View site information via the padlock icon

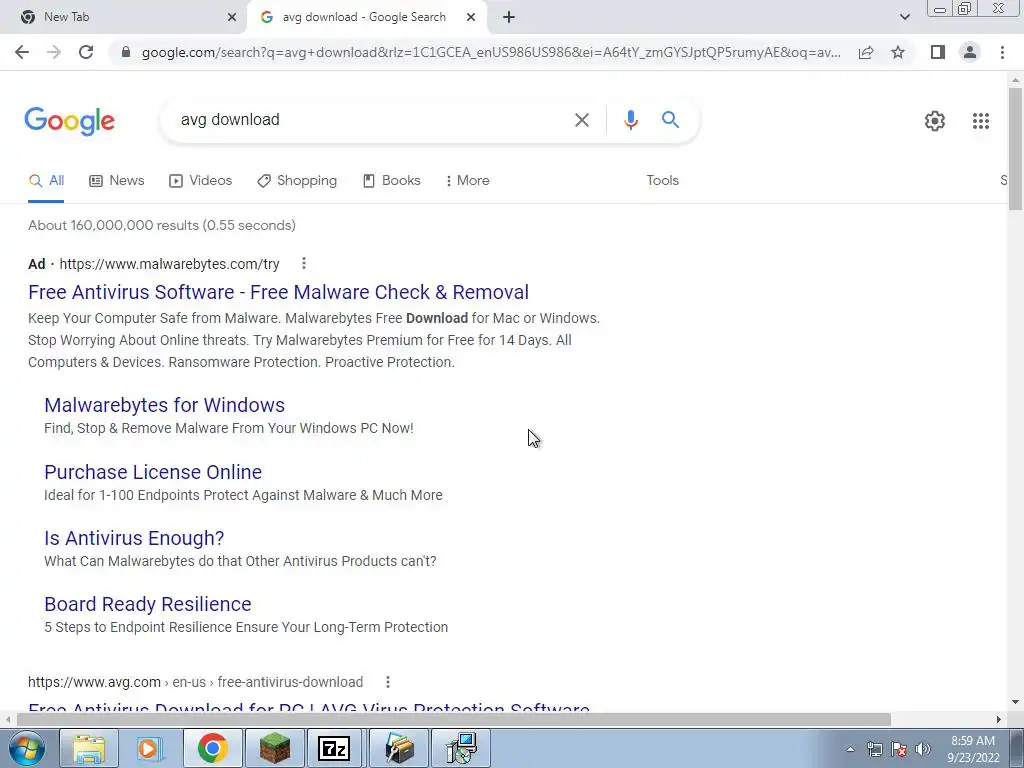click(126, 52)
